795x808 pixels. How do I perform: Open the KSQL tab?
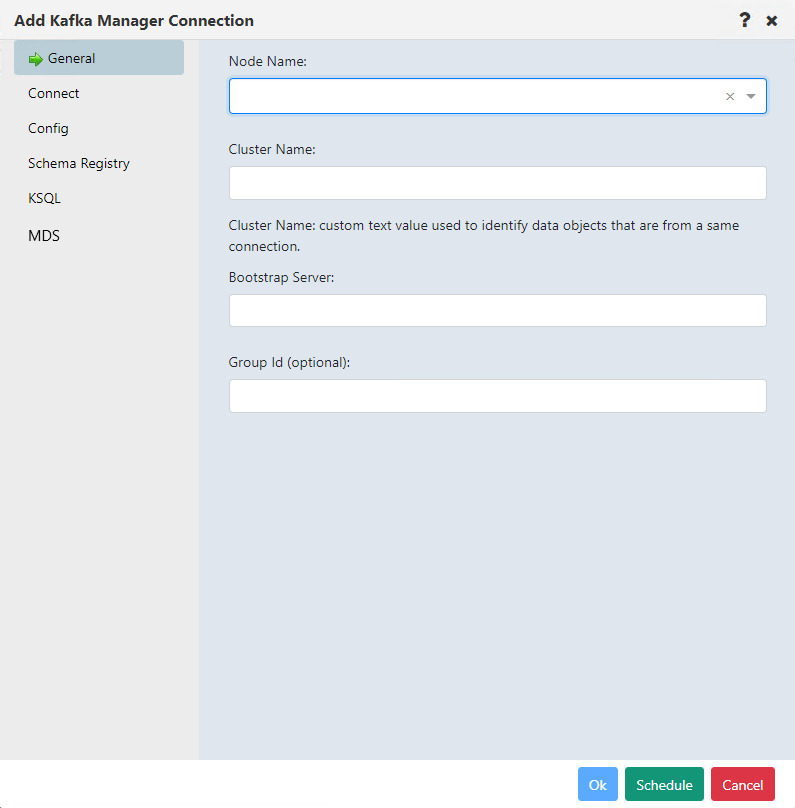44,198
